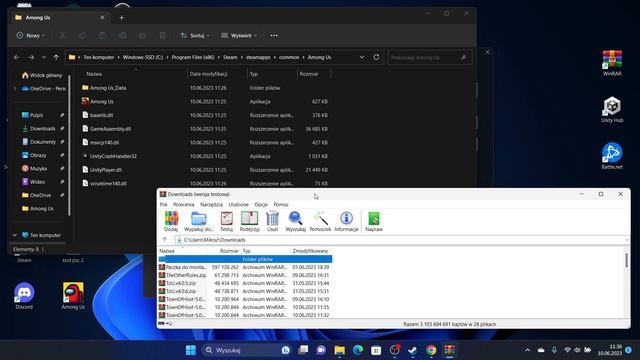Image resolution: width=640 pixels, height=360 pixels.
Task: Open the Opcje menu in WinRAR
Action: tap(261, 204)
